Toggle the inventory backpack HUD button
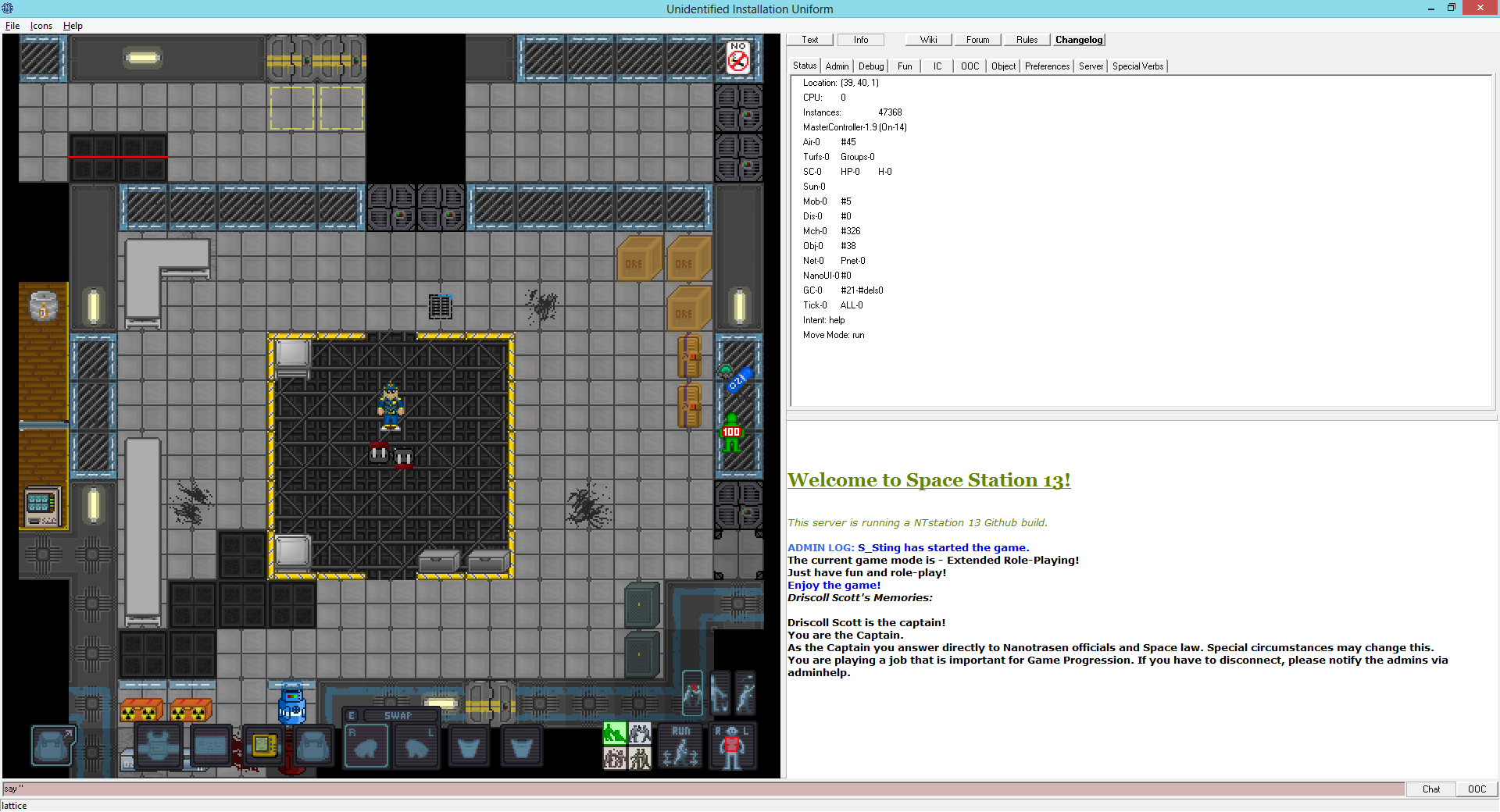This screenshot has width=1500, height=812. coord(53,746)
